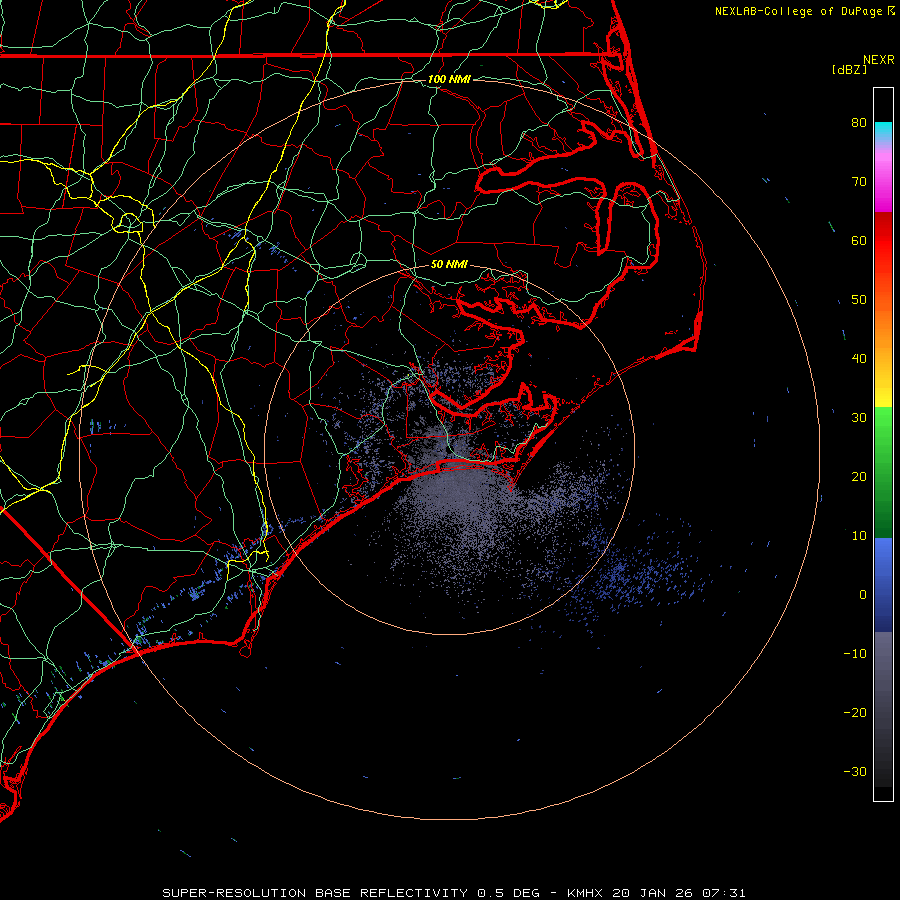Click the "SUPER-RESOLUTION BASE REFLECTIVITY 0.5 DEG" caption
Viewport: 900px width, 900px height.
(351, 893)
